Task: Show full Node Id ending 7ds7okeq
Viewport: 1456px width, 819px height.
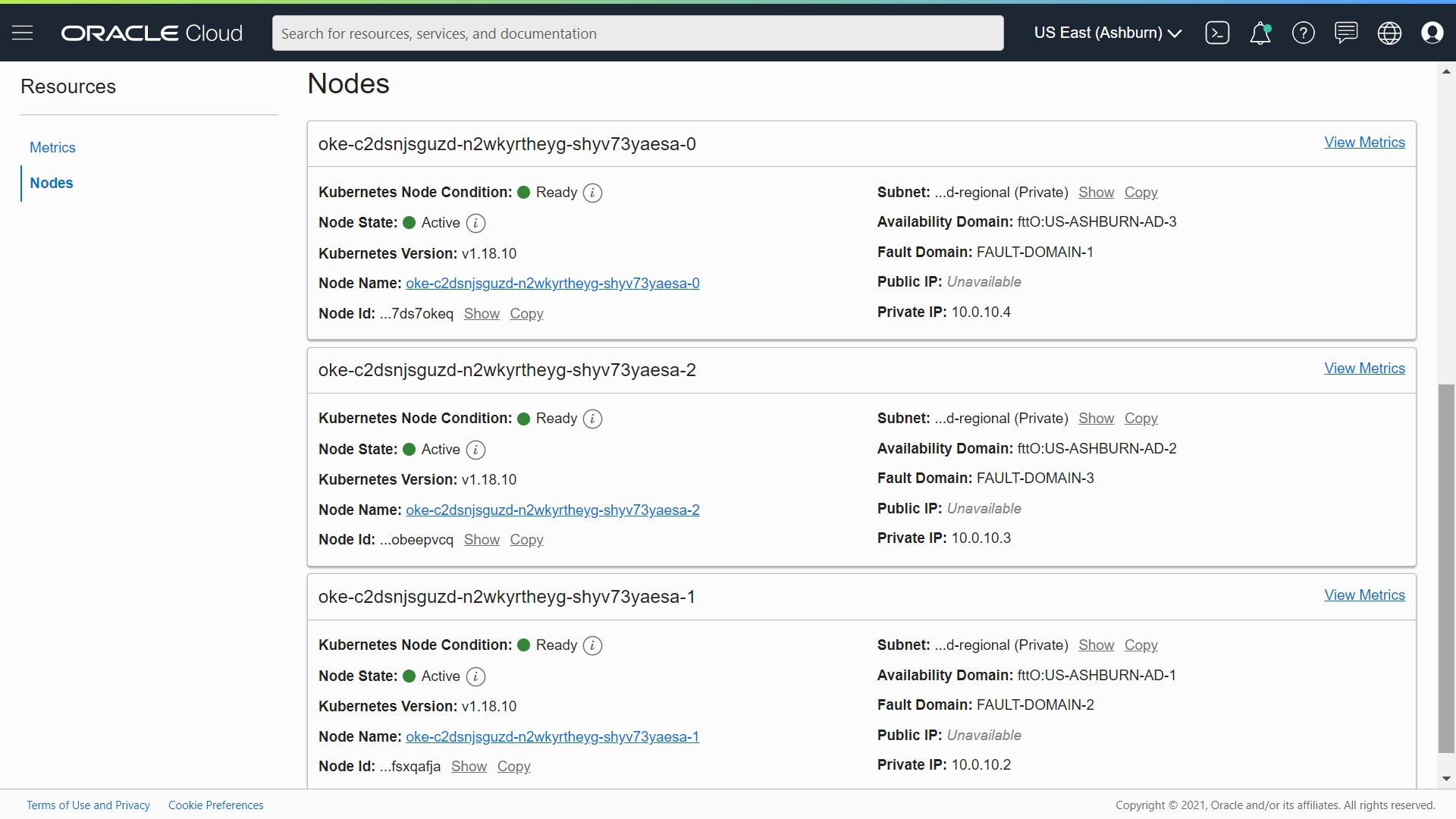Action: click(x=482, y=313)
